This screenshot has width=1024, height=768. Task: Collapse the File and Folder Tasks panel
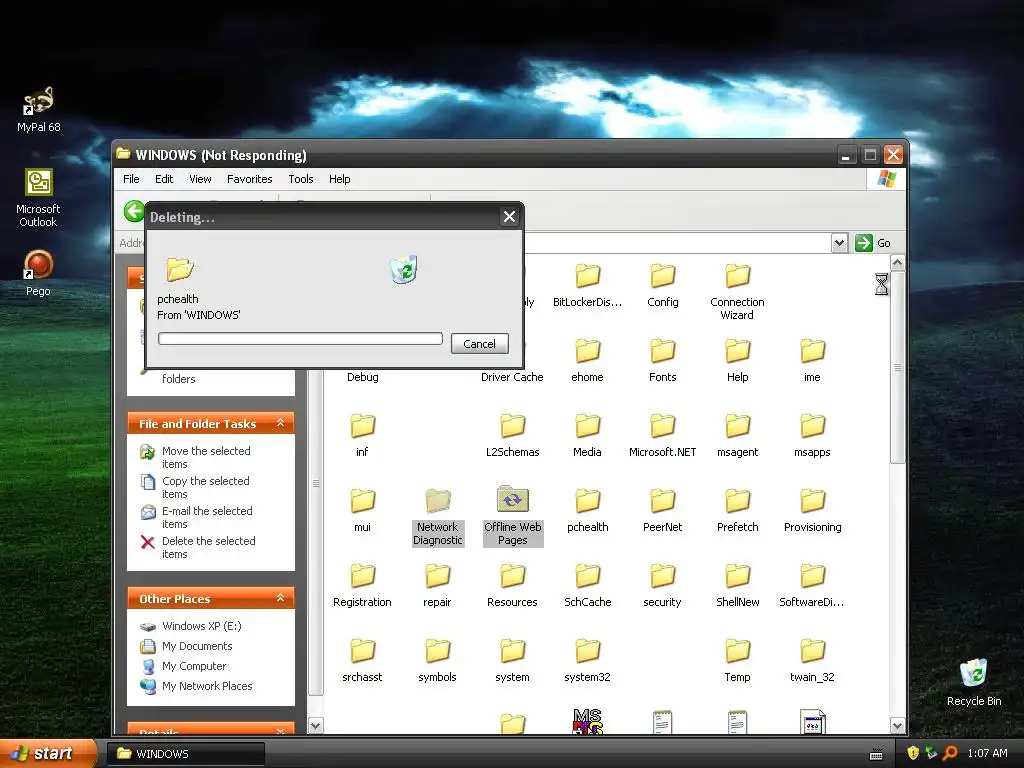tap(280, 423)
